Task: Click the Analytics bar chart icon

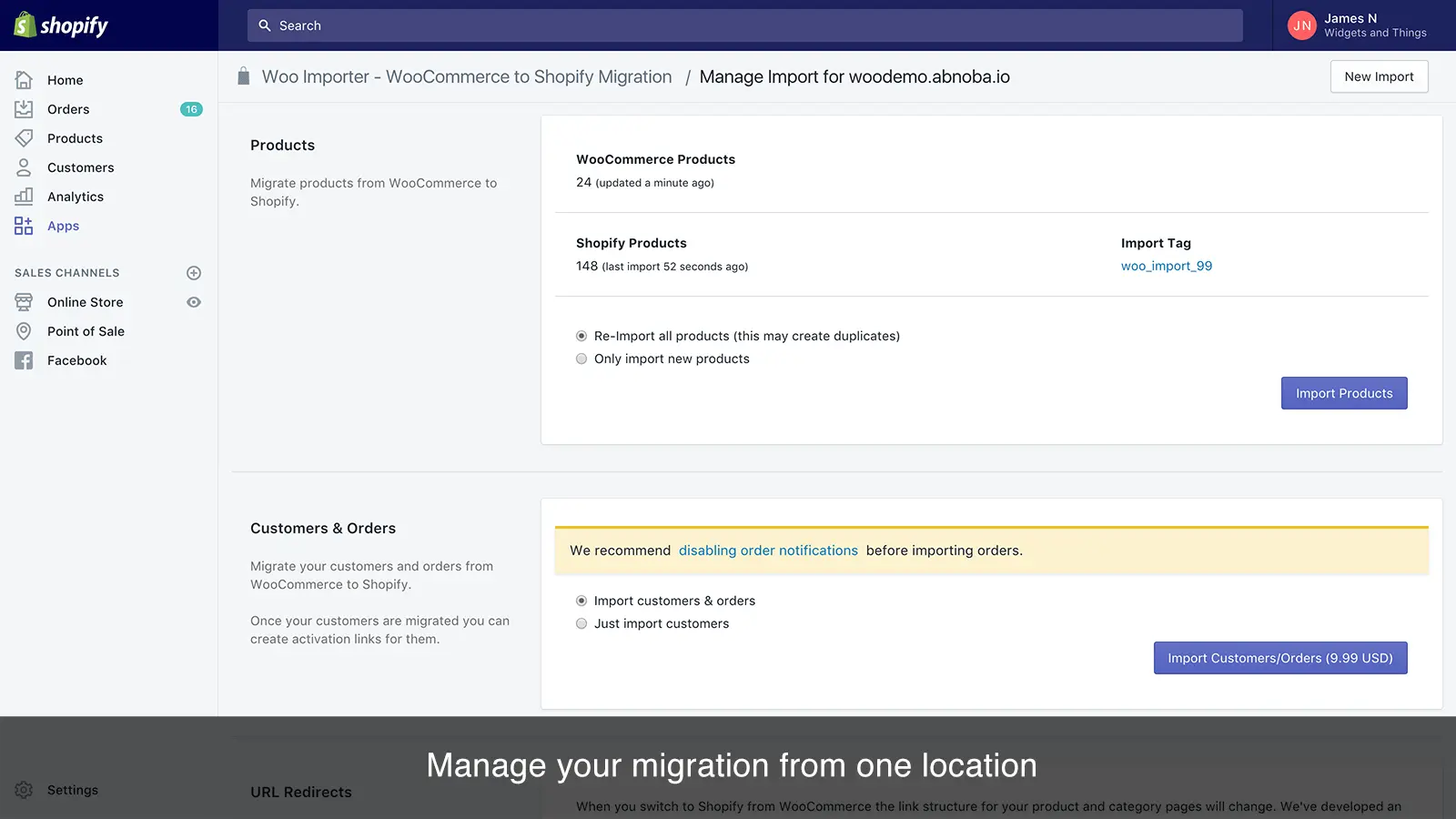Action: click(x=24, y=197)
